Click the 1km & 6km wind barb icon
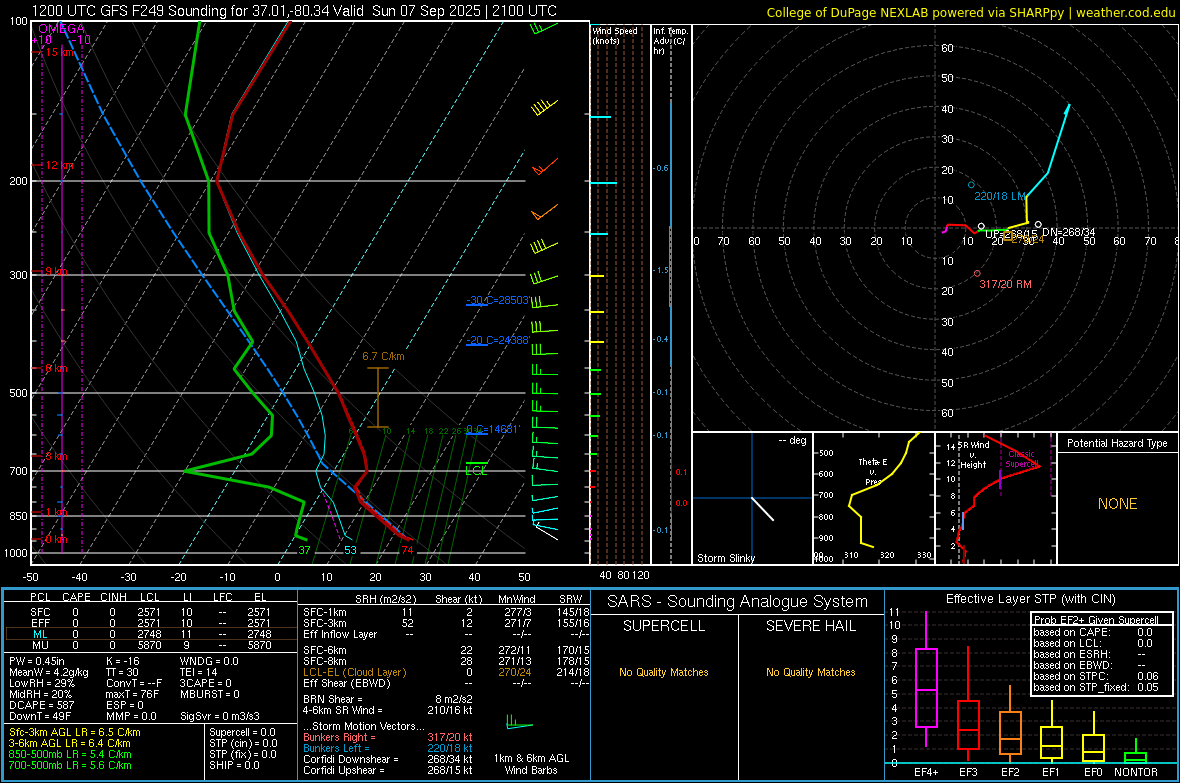The image size is (1180, 783). coord(519,723)
